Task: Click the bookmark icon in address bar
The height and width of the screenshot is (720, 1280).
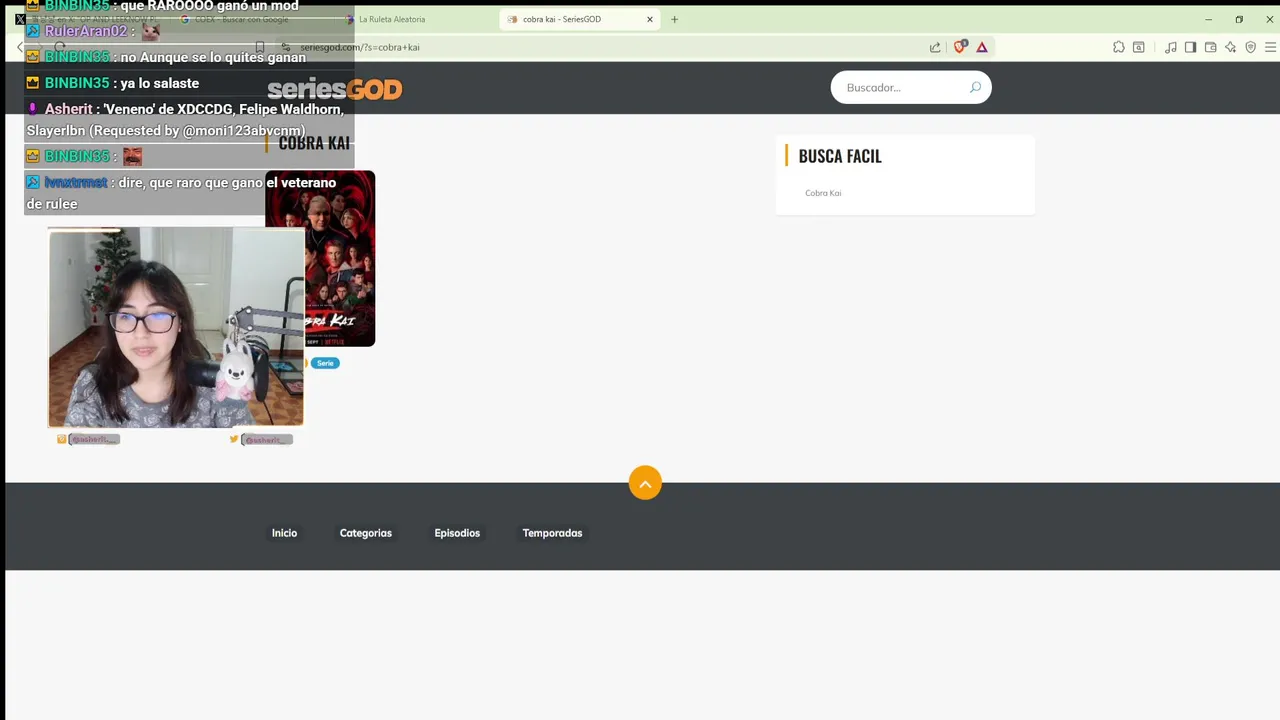Action: (x=260, y=47)
